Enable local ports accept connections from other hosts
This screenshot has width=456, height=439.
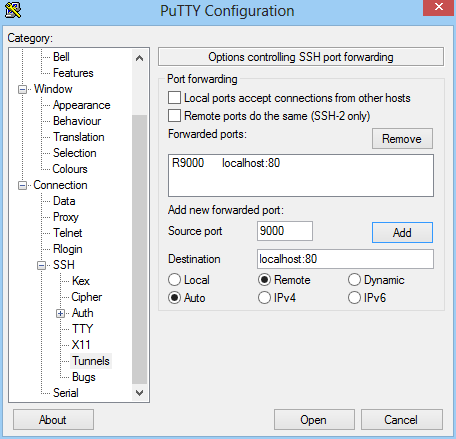pyautogui.click(x=174, y=98)
